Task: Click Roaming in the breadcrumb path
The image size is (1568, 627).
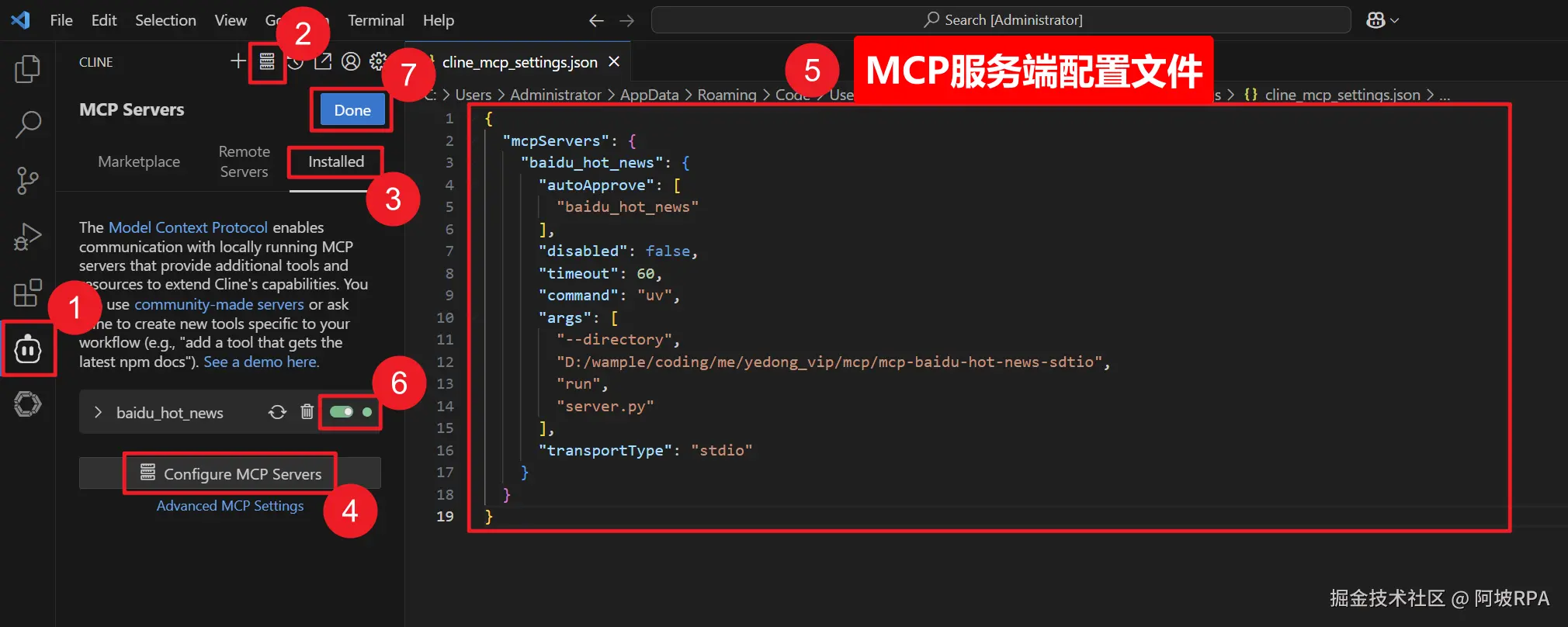Action: pyautogui.click(x=727, y=95)
